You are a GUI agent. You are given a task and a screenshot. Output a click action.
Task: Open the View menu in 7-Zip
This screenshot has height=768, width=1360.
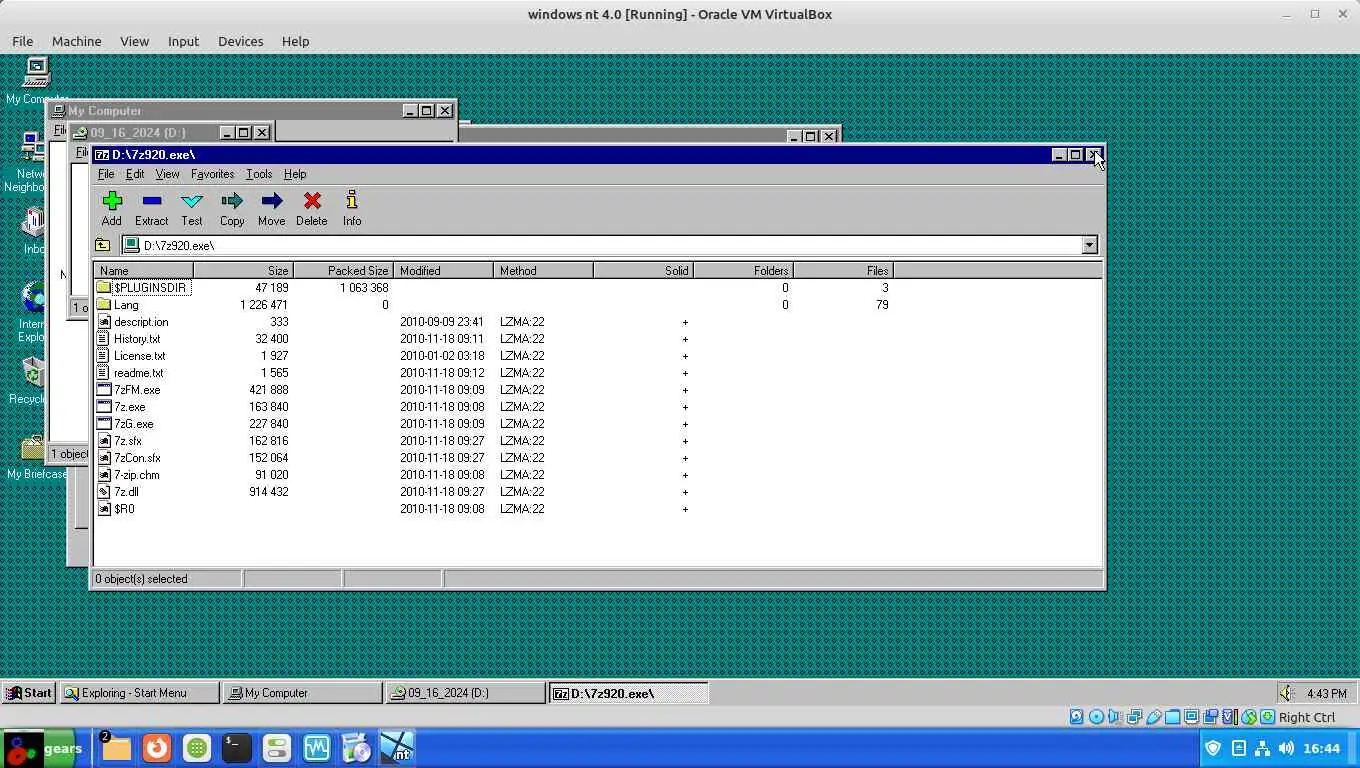tap(167, 174)
